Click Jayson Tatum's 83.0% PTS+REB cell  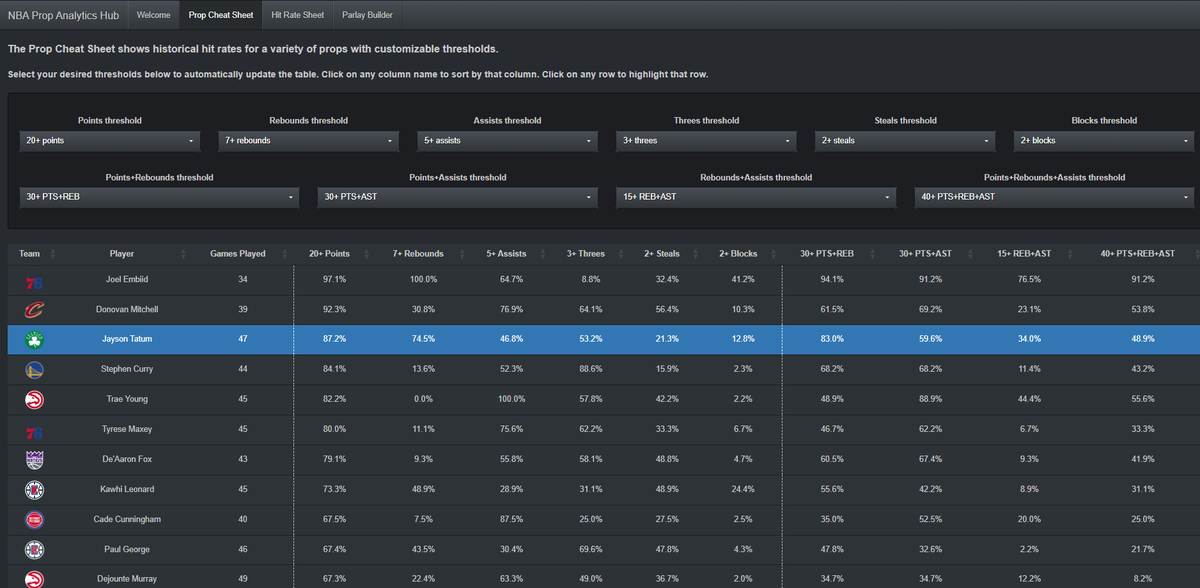(831, 339)
